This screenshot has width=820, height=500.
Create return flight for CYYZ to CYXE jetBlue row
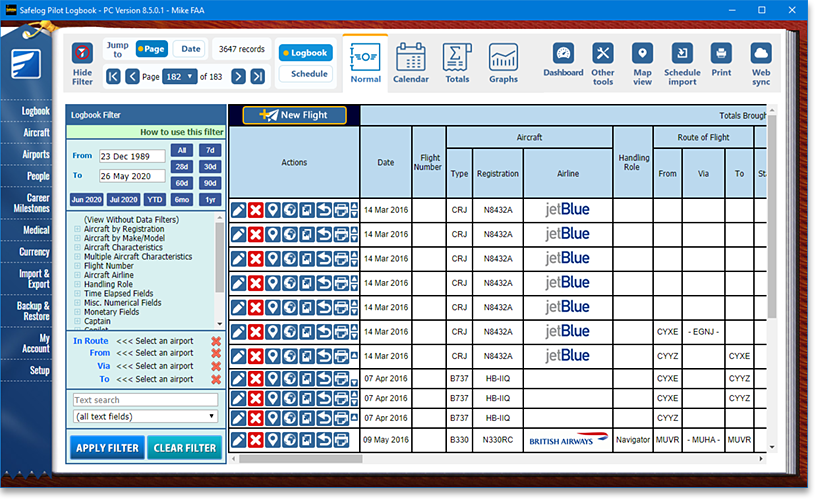[324, 356]
